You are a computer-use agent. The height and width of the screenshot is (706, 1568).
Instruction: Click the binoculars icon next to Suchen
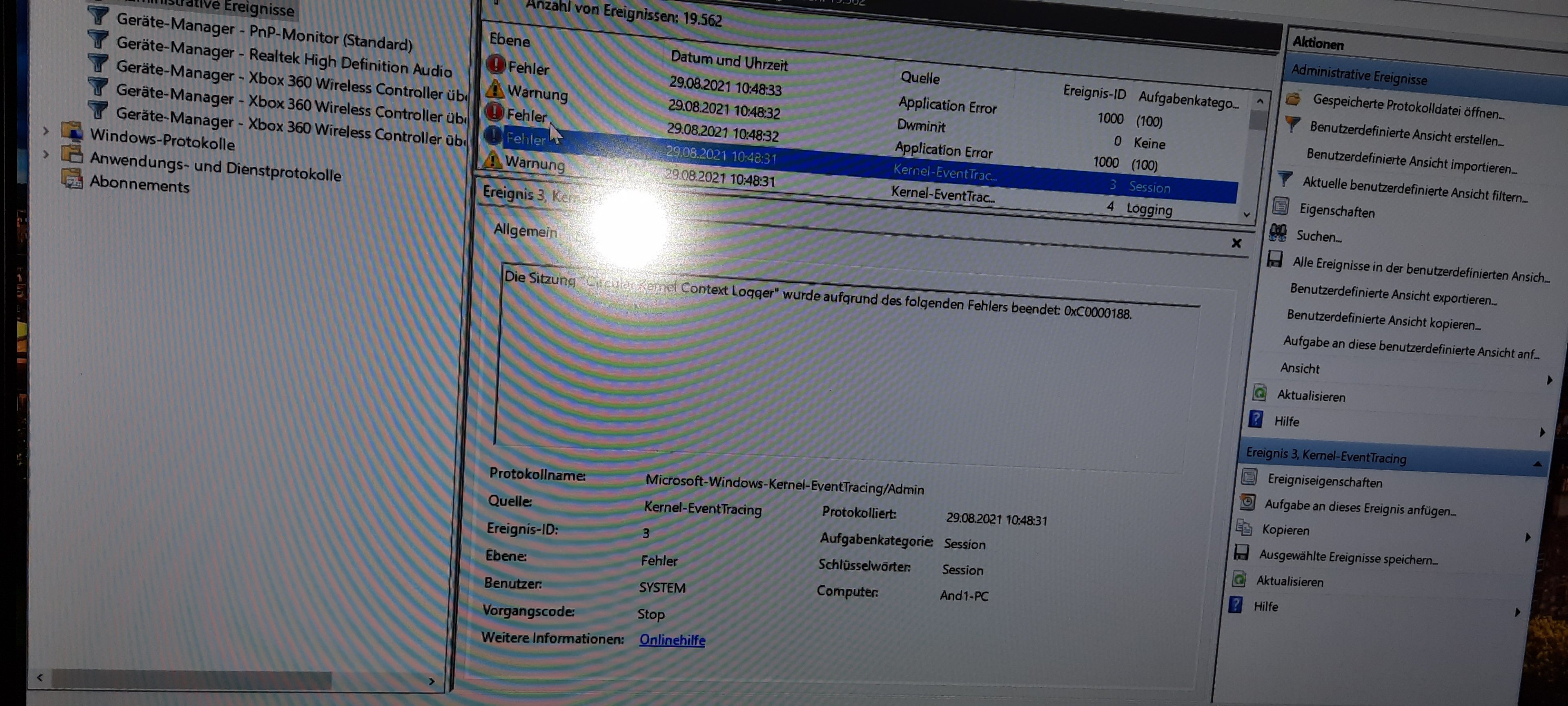pos(1278,232)
